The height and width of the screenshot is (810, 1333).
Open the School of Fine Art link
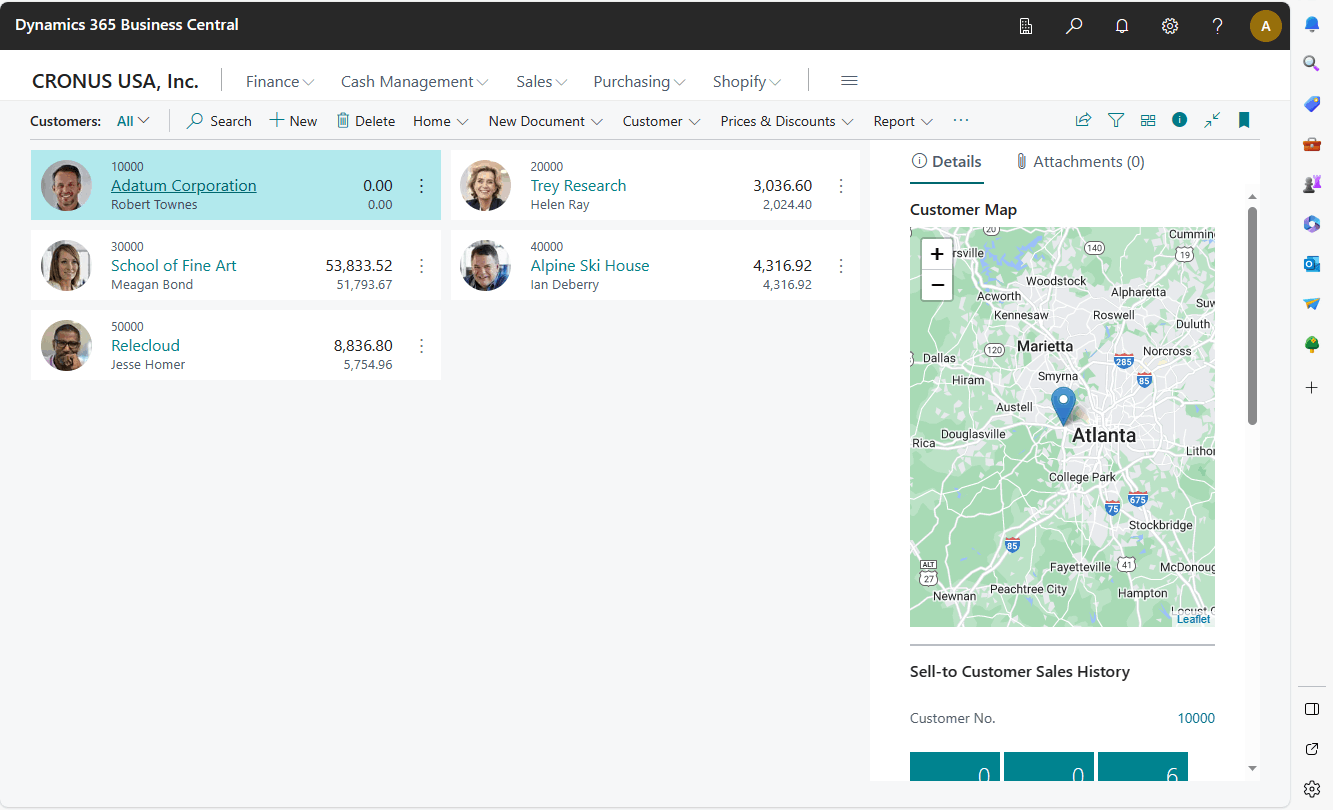coord(174,266)
